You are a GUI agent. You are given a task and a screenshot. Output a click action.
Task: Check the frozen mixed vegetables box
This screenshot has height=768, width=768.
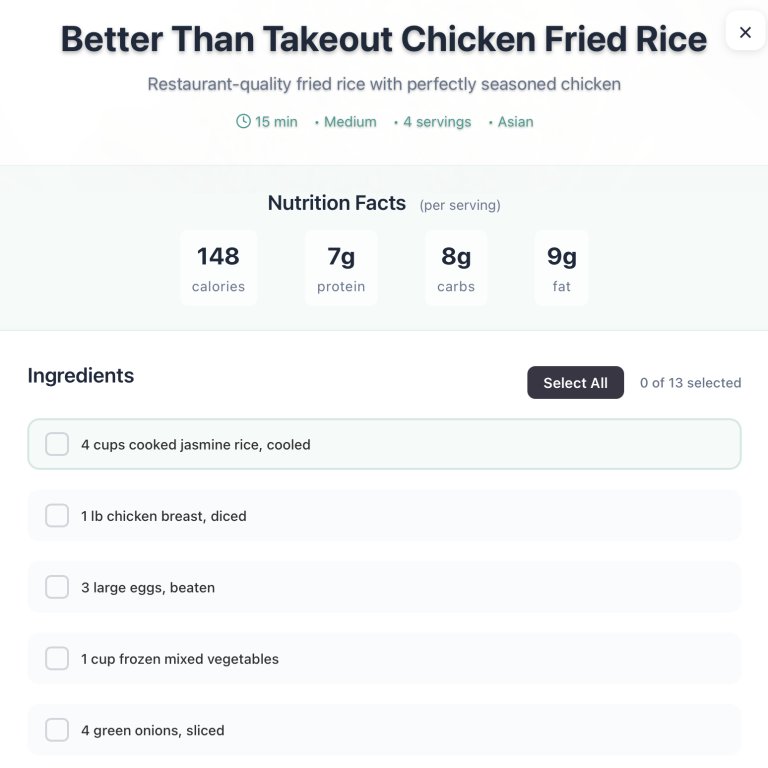click(57, 659)
